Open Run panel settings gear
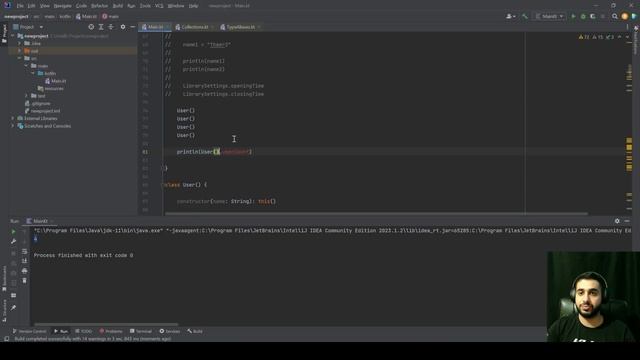 pyautogui.click(x=617, y=221)
